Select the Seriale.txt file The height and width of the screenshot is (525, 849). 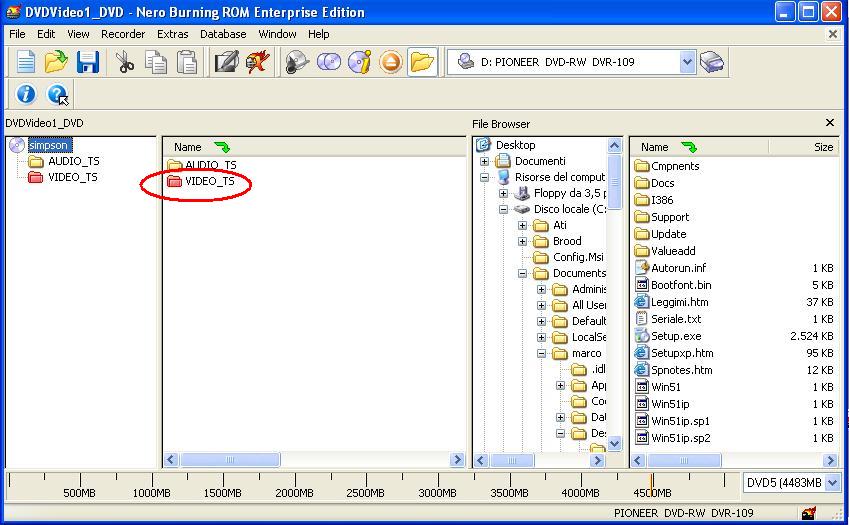pos(676,319)
